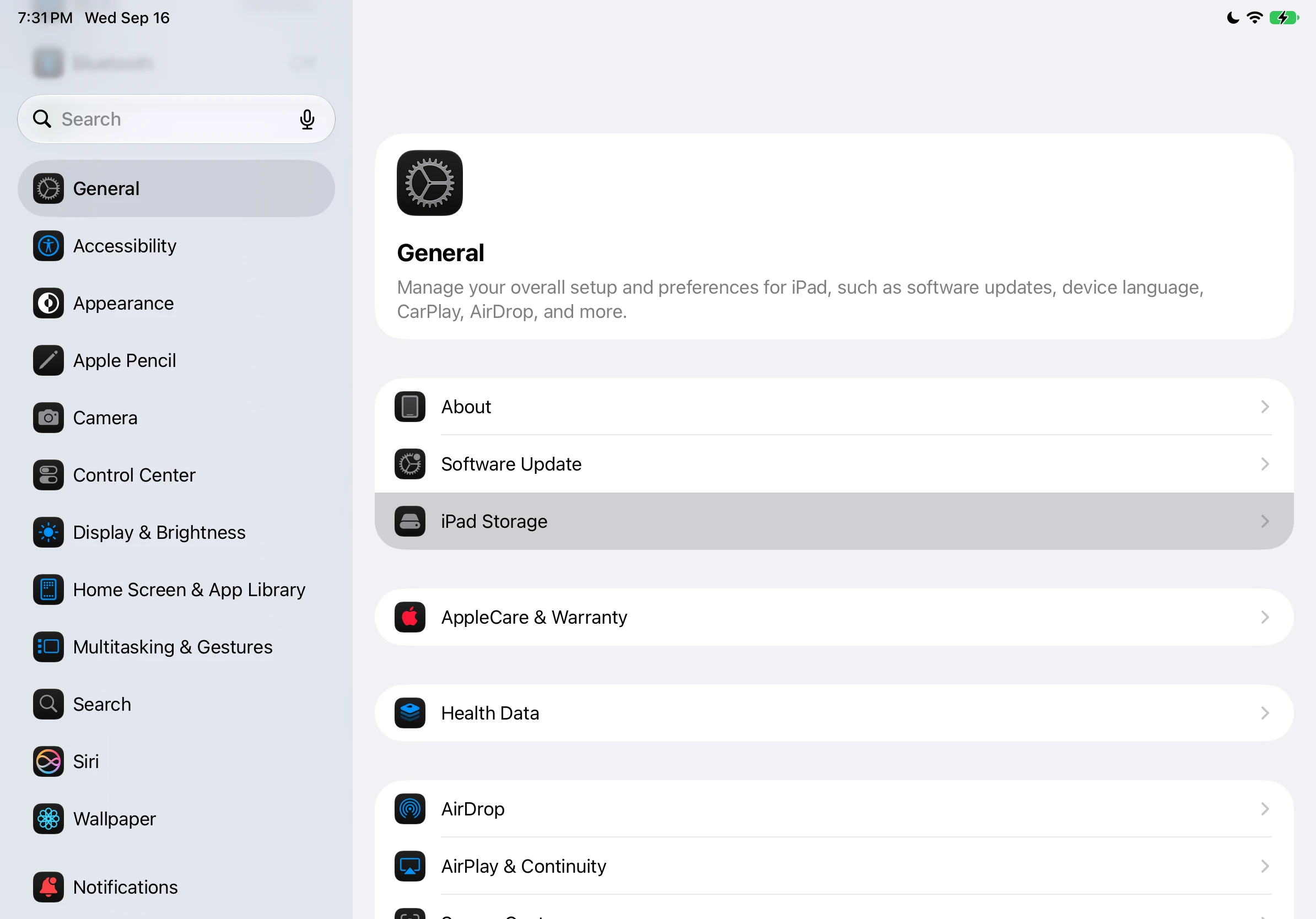Tap the Control Center toggles icon
This screenshot has height=919, width=1316.
[x=48, y=475]
